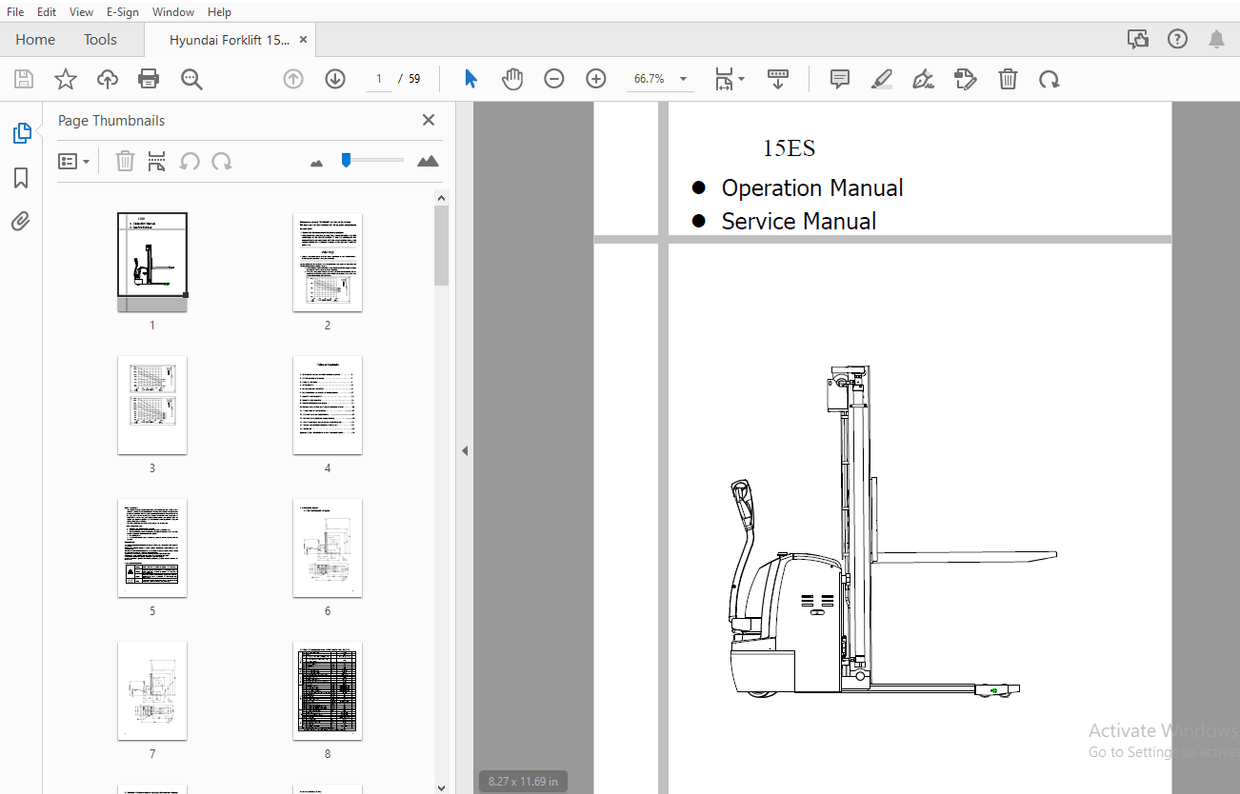Go to next page arrow

click(x=335, y=79)
